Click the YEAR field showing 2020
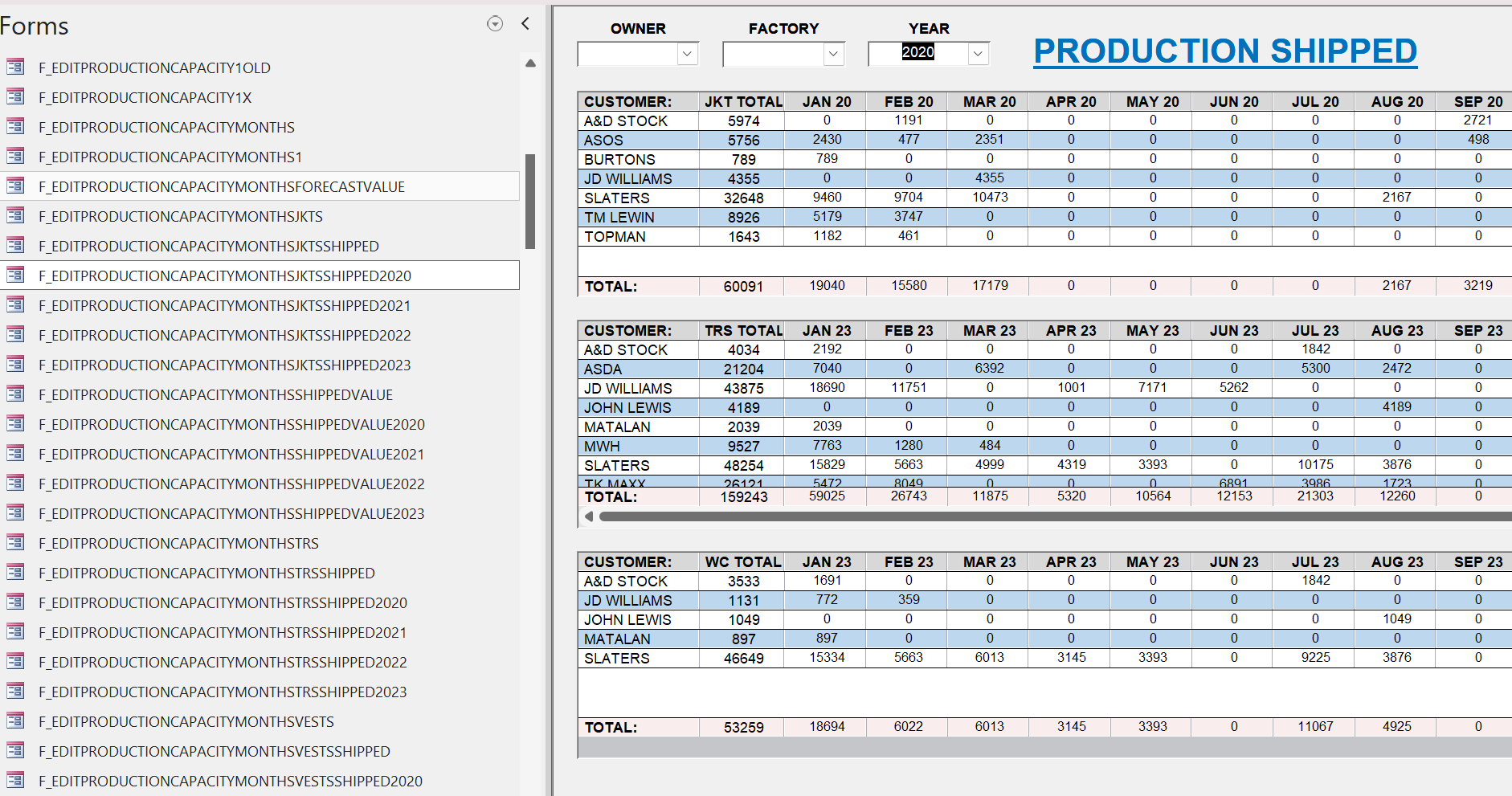 pyautogui.click(x=918, y=53)
